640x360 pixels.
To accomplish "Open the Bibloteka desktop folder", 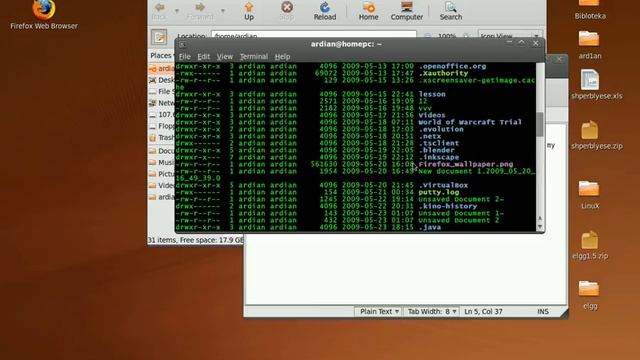I will tap(590, 10).
